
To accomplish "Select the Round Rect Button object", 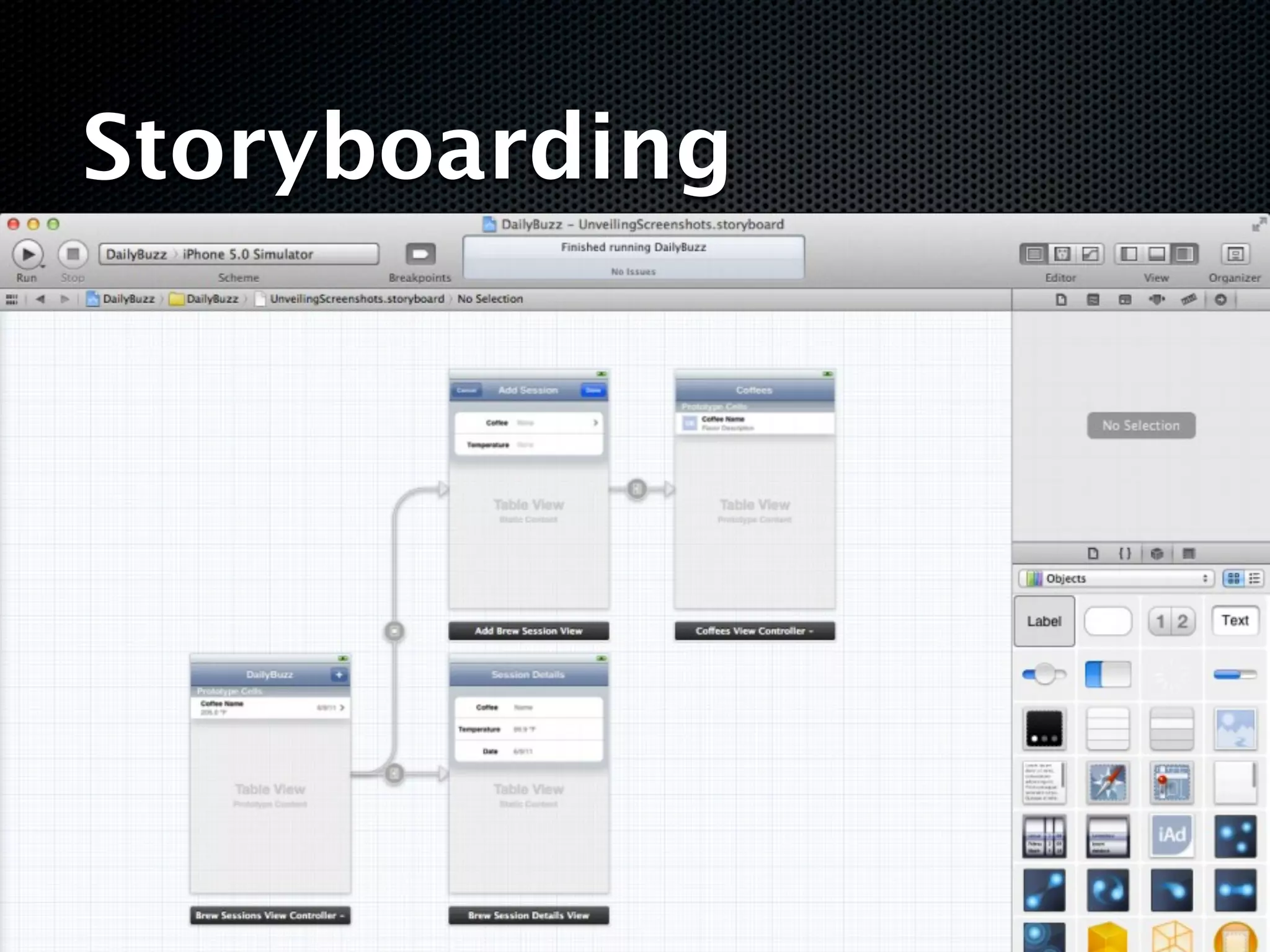I will (x=1108, y=621).
